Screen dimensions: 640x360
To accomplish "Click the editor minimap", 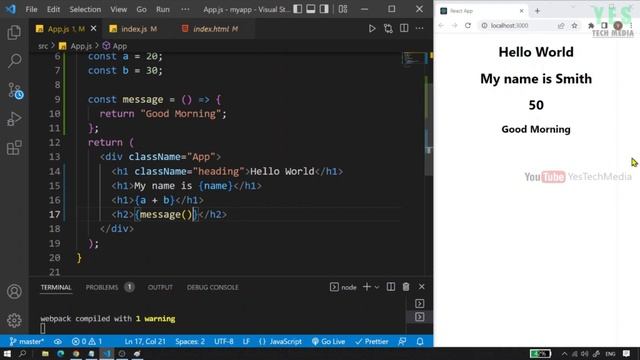I will pyautogui.click(x=414, y=58).
